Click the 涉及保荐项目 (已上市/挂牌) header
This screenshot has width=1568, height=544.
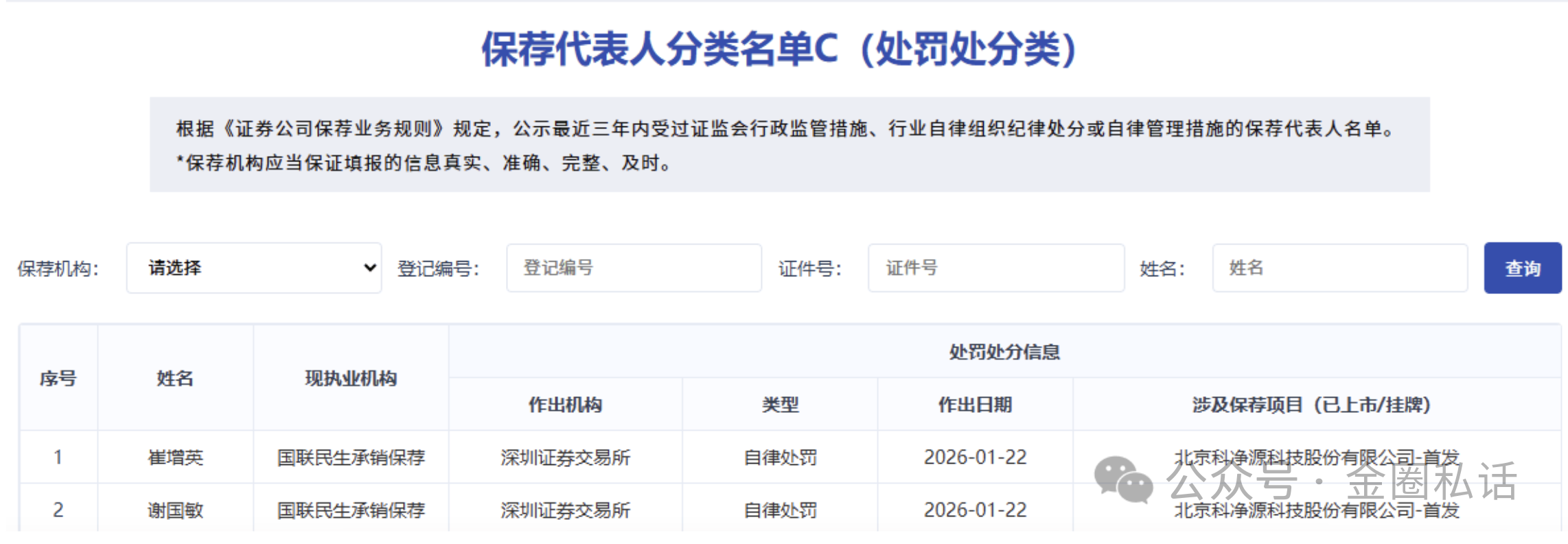(1311, 405)
